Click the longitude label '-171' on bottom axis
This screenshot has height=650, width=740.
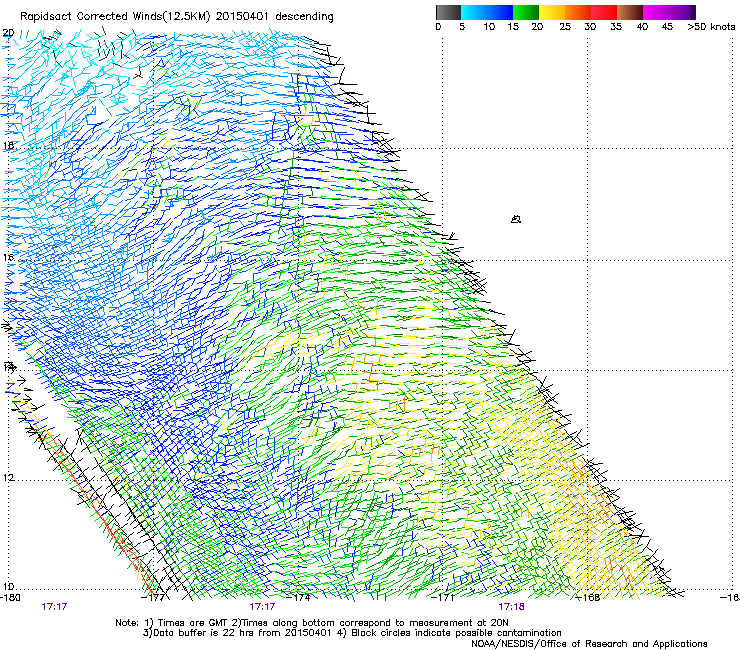(x=443, y=598)
